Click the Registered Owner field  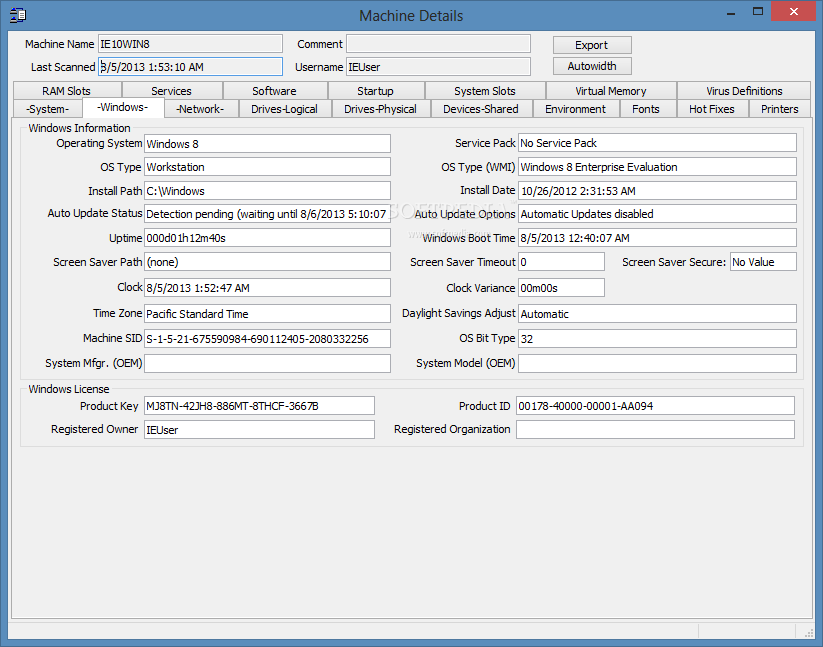click(x=260, y=429)
